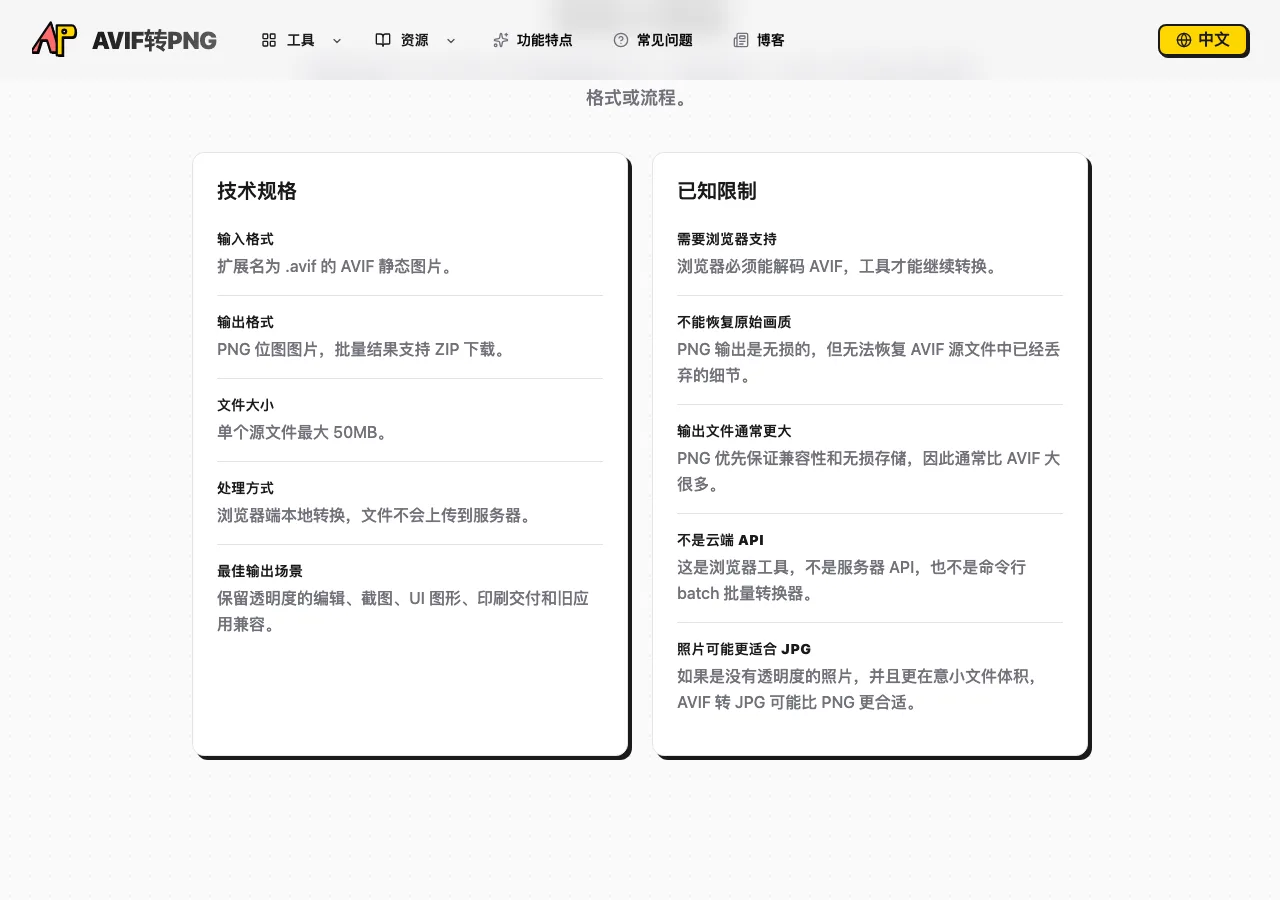The height and width of the screenshot is (900, 1280).
Task: Select the 已知限制 heading
Action: 717,191
